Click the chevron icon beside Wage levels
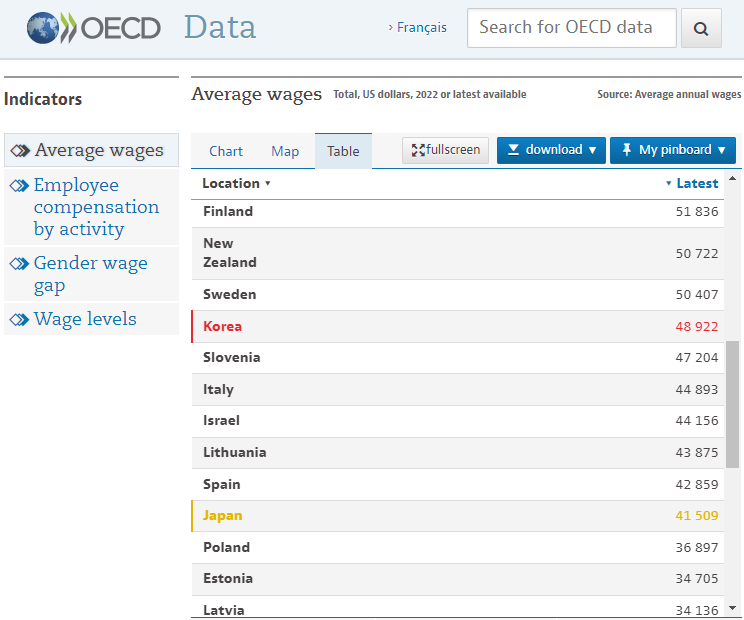The image size is (744, 620). pyautogui.click(x=19, y=320)
